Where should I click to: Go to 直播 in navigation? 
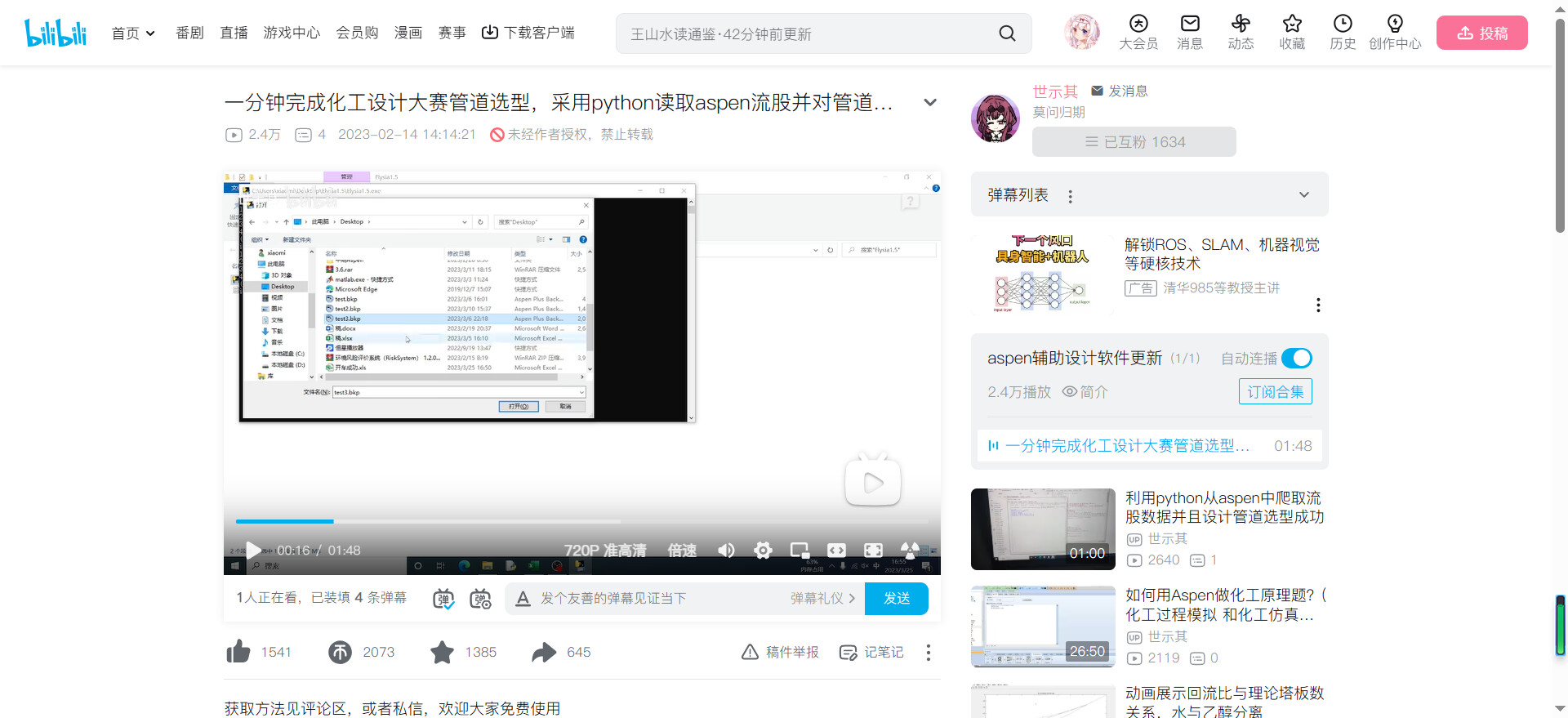tap(234, 33)
